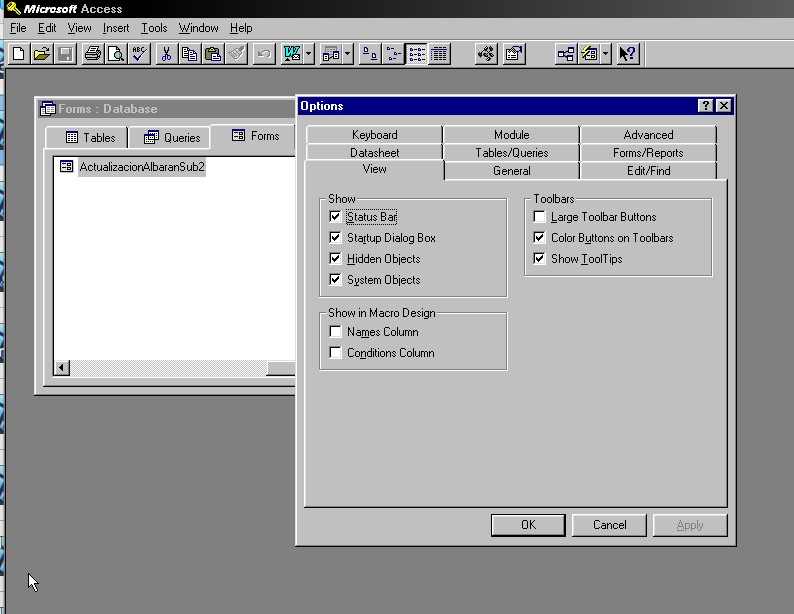Uncheck Startup Dialog Box
Screen dimensions: 794x614
tap(335, 237)
